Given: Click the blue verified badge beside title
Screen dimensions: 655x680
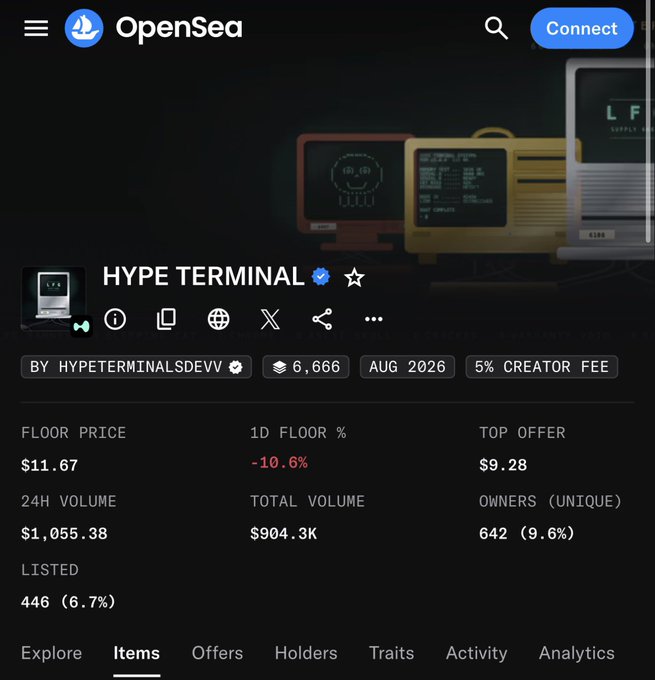Looking at the screenshot, I should (x=321, y=277).
